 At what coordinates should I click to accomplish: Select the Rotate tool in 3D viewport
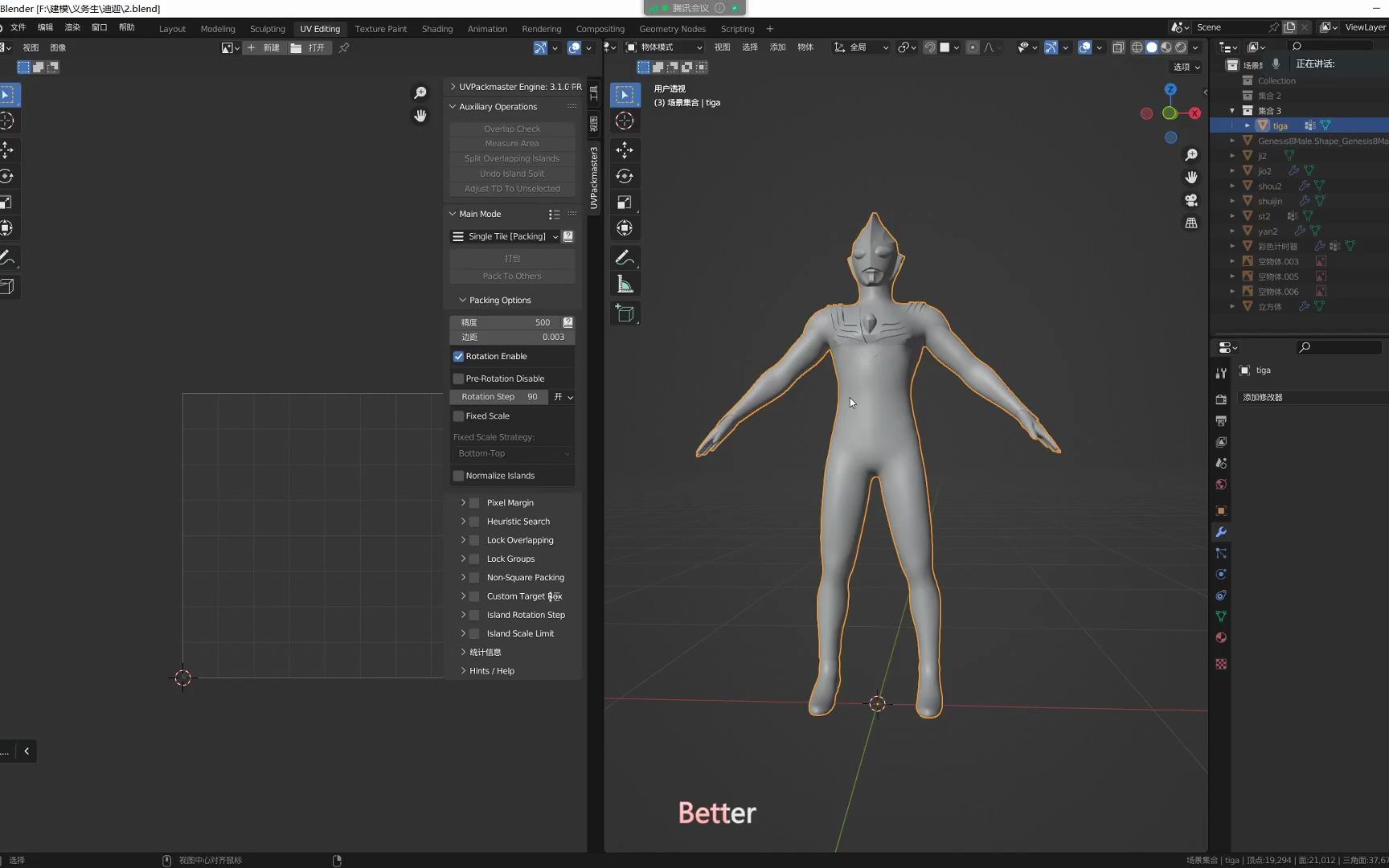pyautogui.click(x=625, y=176)
